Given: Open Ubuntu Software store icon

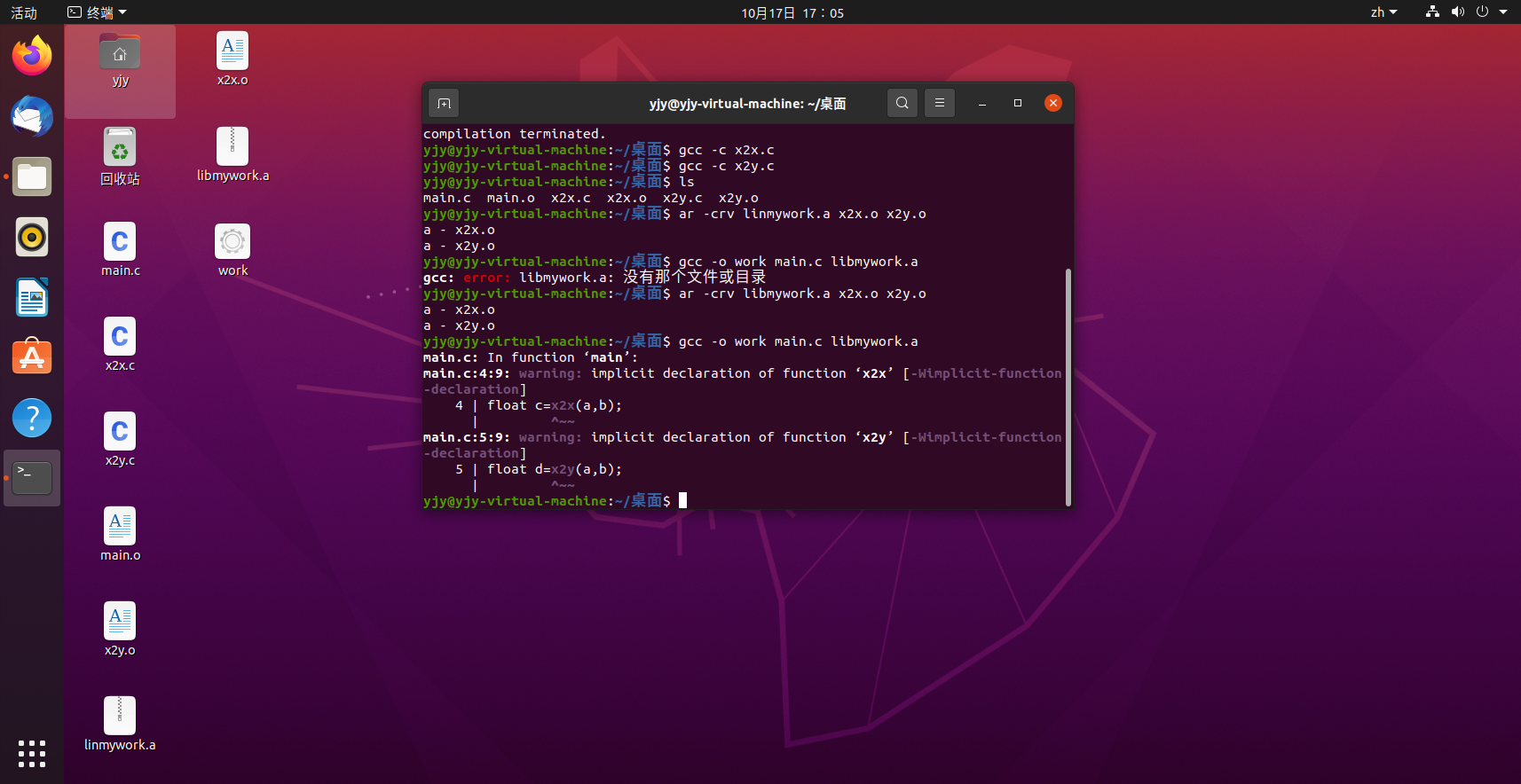Looking at the screenshot, I should pos(32,357).
